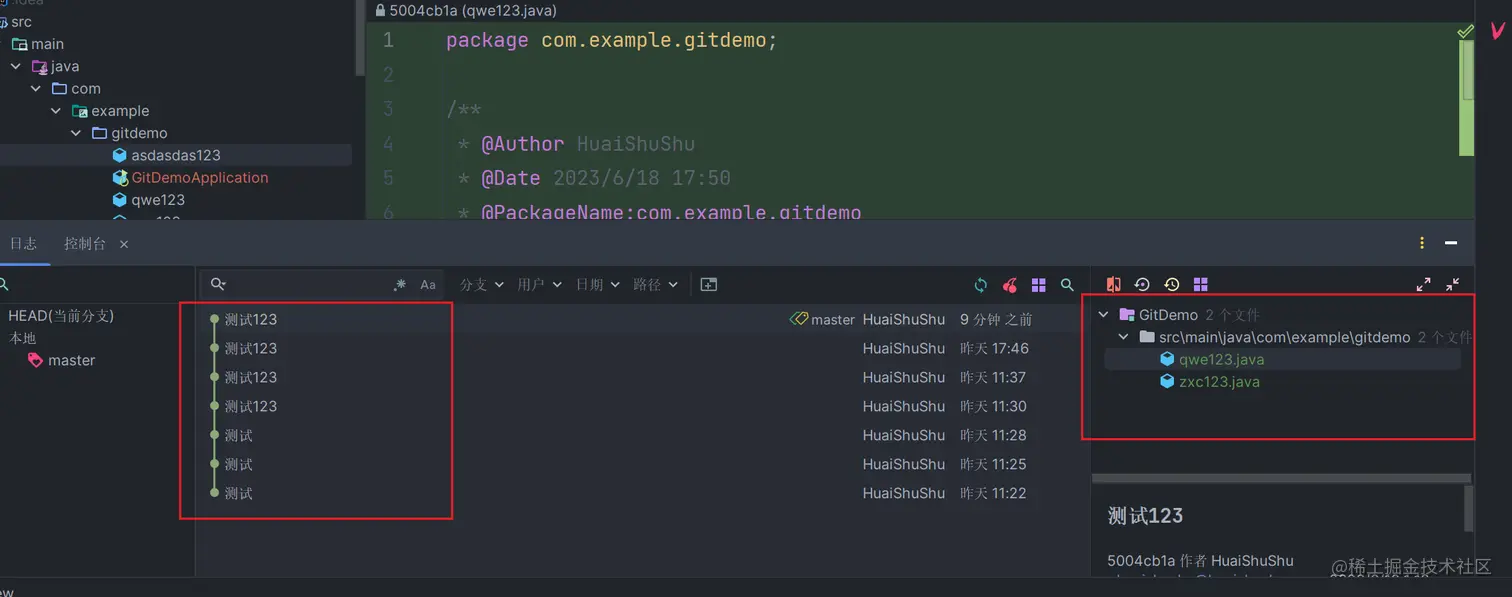Select the master branch in branch tree
Viewport: 1512px width, 597px height.
(71, 360)
